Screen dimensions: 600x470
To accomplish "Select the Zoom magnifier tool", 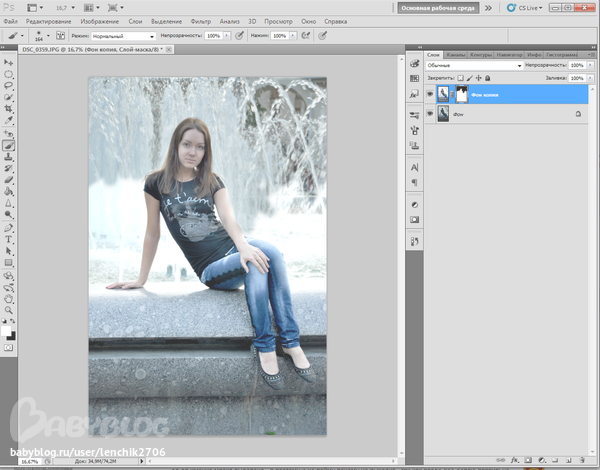I will point(9,308).
